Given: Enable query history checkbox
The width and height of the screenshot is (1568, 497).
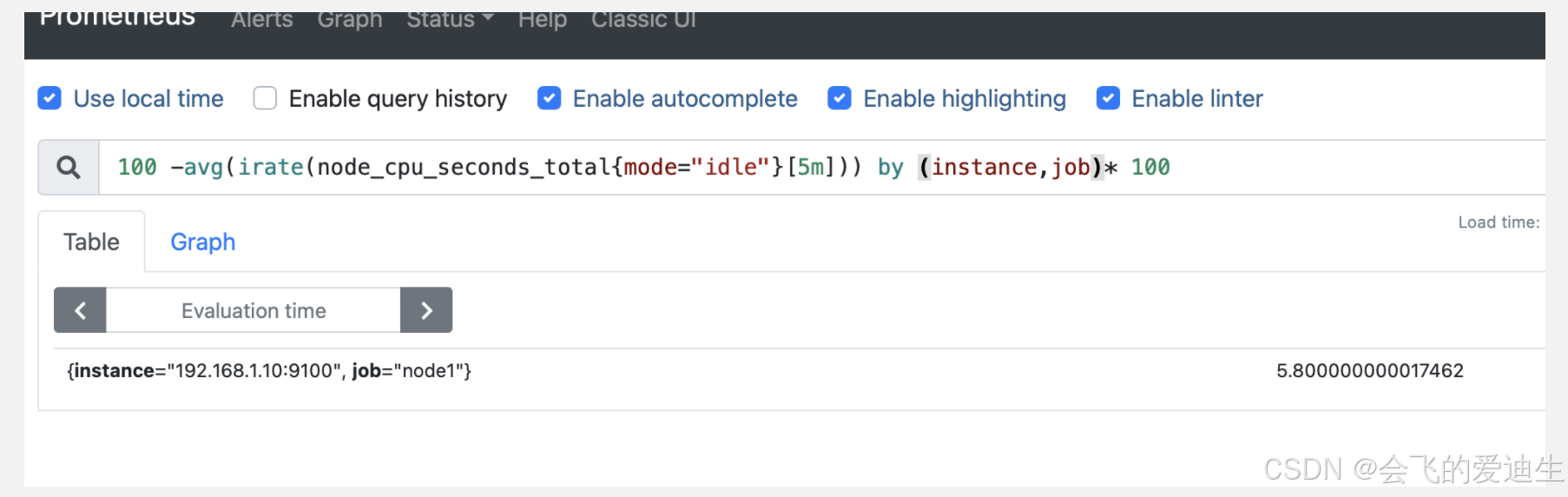Looking at the screenshot, I should click(x=265, y=98).
